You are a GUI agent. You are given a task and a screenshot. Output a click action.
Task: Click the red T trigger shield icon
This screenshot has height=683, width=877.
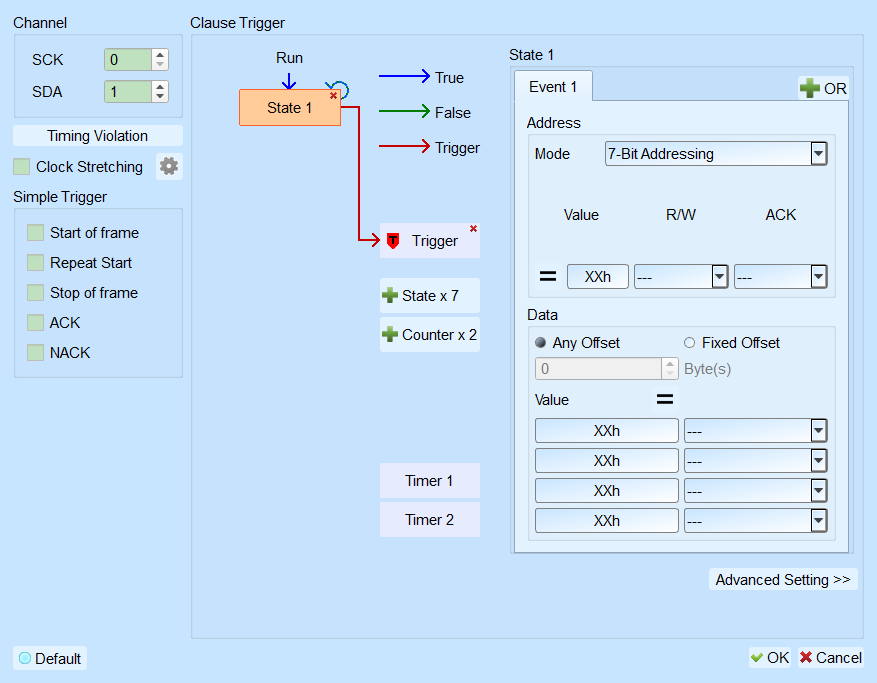(x=393, y=241)
